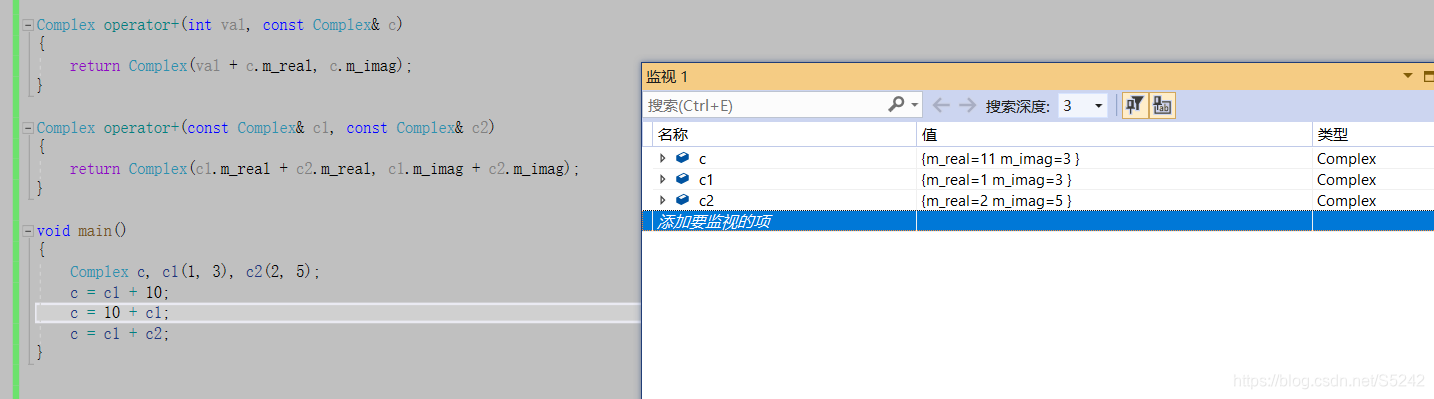Screen dimensions: 1434x399
Task: Click the blue cube icon for variable c2
Action: (683, 201)
